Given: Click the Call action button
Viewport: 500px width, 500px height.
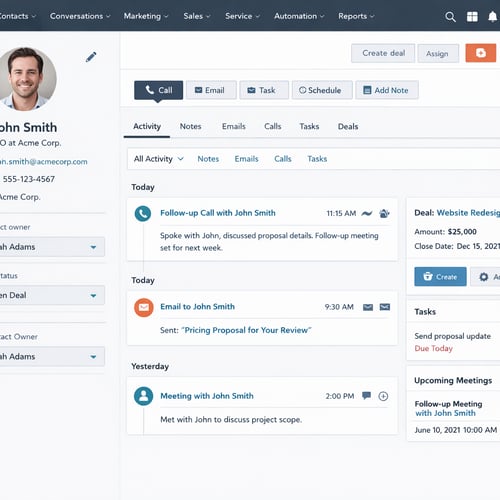Looking at the screenshot, I should pos(159,90).
